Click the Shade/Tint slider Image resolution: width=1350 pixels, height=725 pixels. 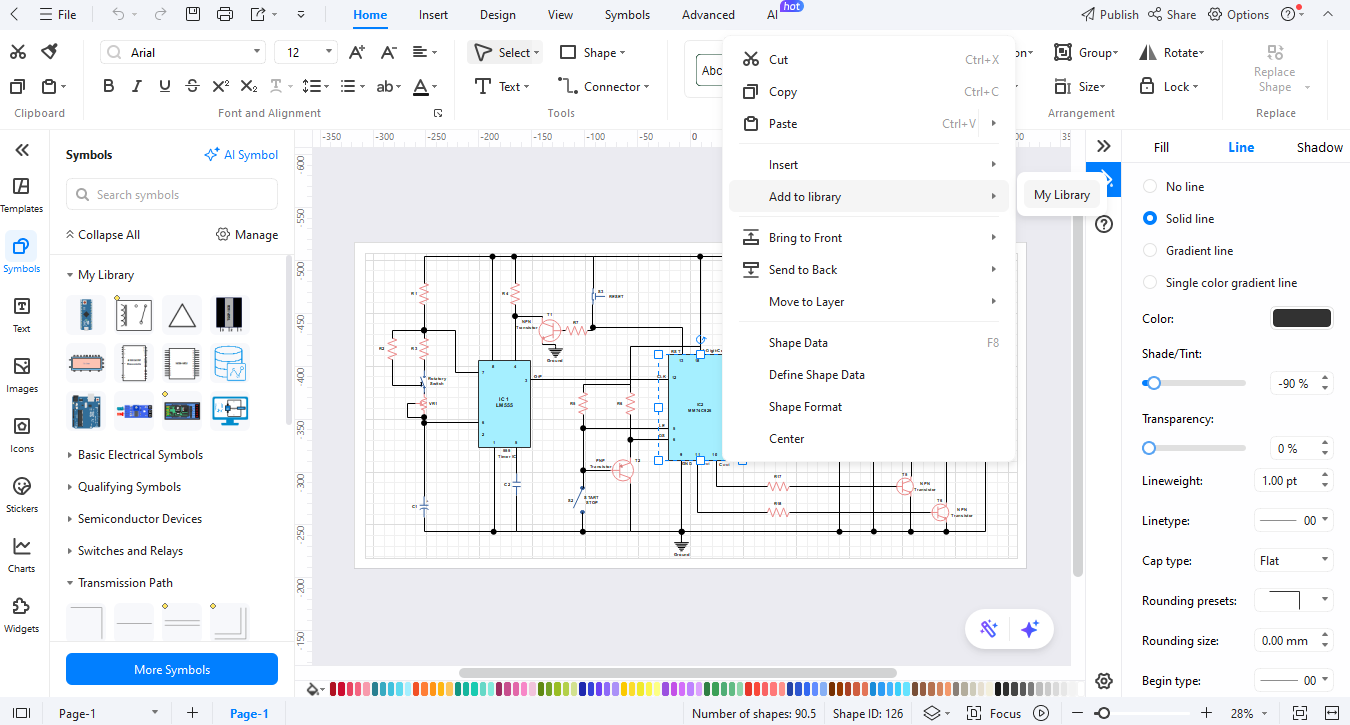1194,383
